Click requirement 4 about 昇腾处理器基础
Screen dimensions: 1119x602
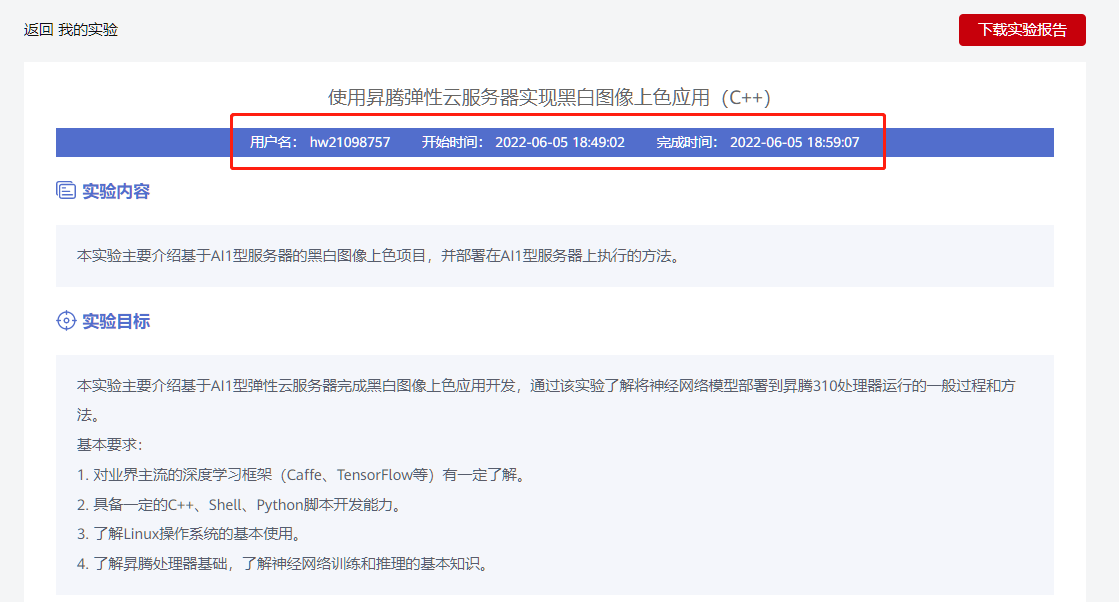(284, 563)
